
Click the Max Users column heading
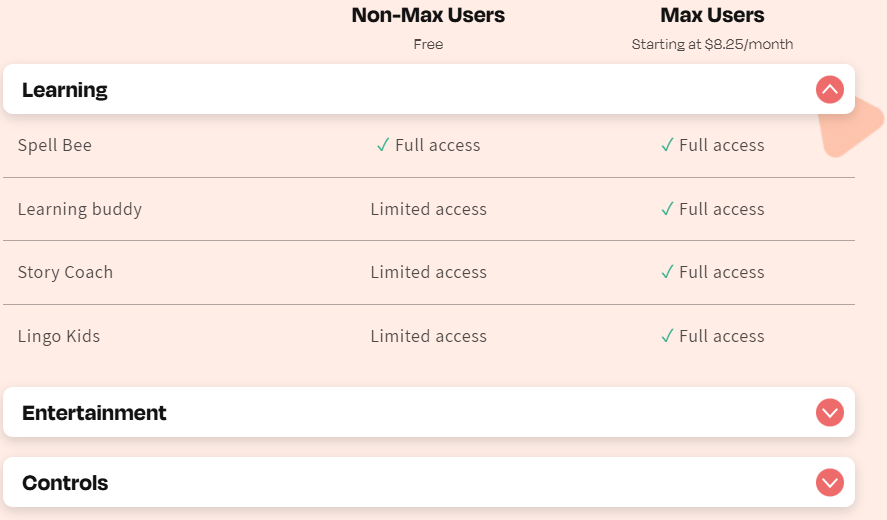click(712, 15)
